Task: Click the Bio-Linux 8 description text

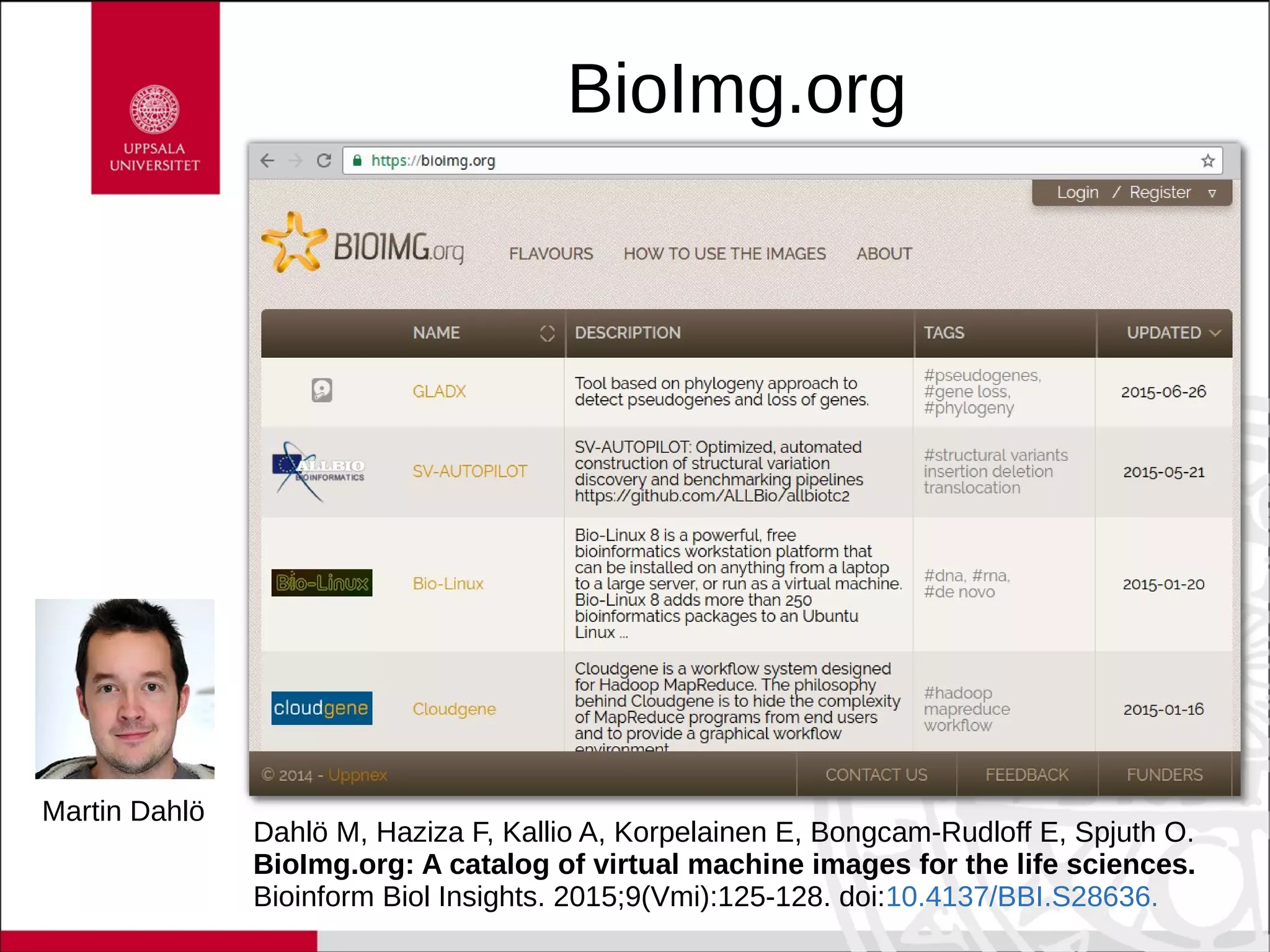Action: (x=738, y=584)
